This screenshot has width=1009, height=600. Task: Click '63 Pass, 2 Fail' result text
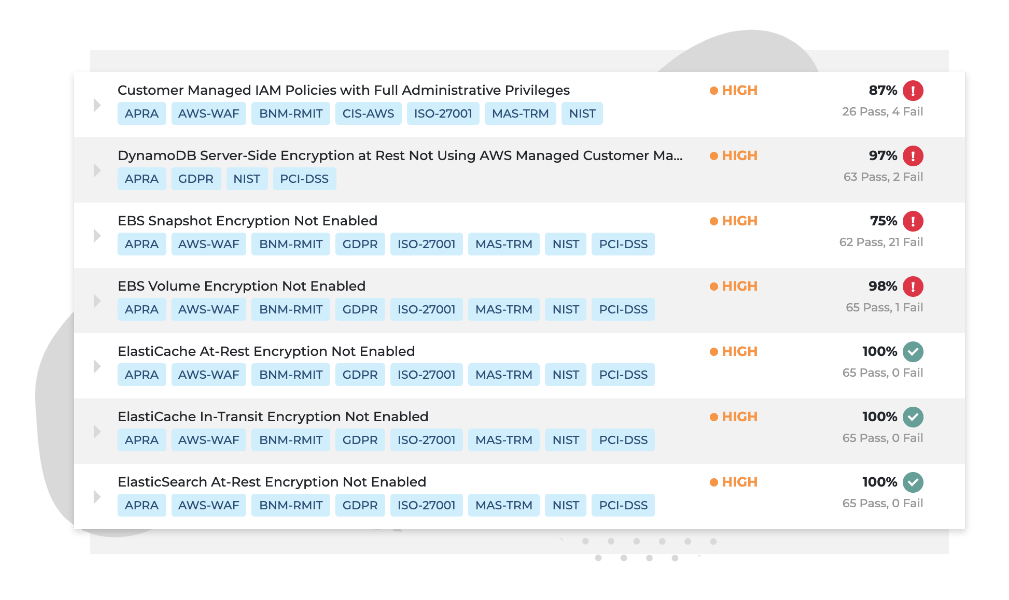[x=883, y=176]
